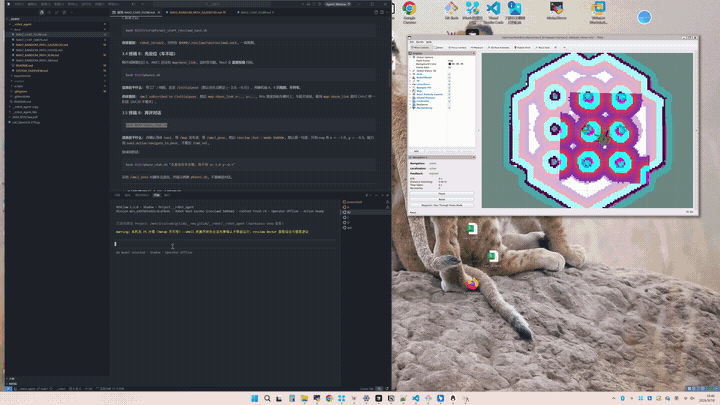Collapse the Global Options tree node in RViz
Image resolution: width=720 pixels, height=405 pixels.
pos(410,57)
